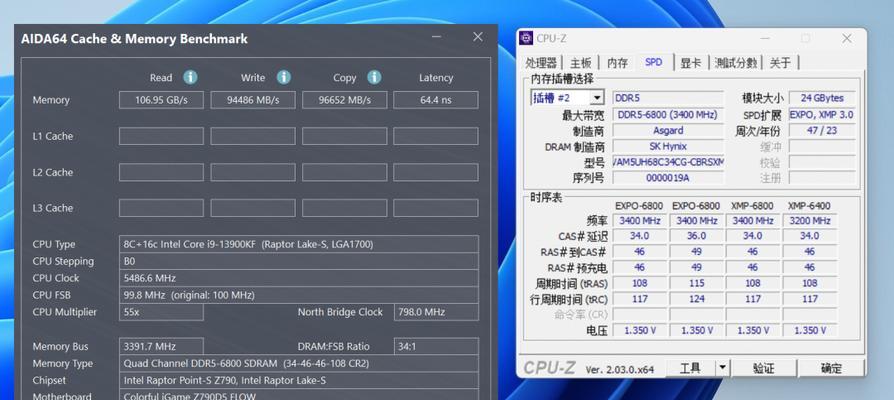Click the Memory Bus value 3391.7 MHz
This screenshot has height=400, width=894.
161,346
